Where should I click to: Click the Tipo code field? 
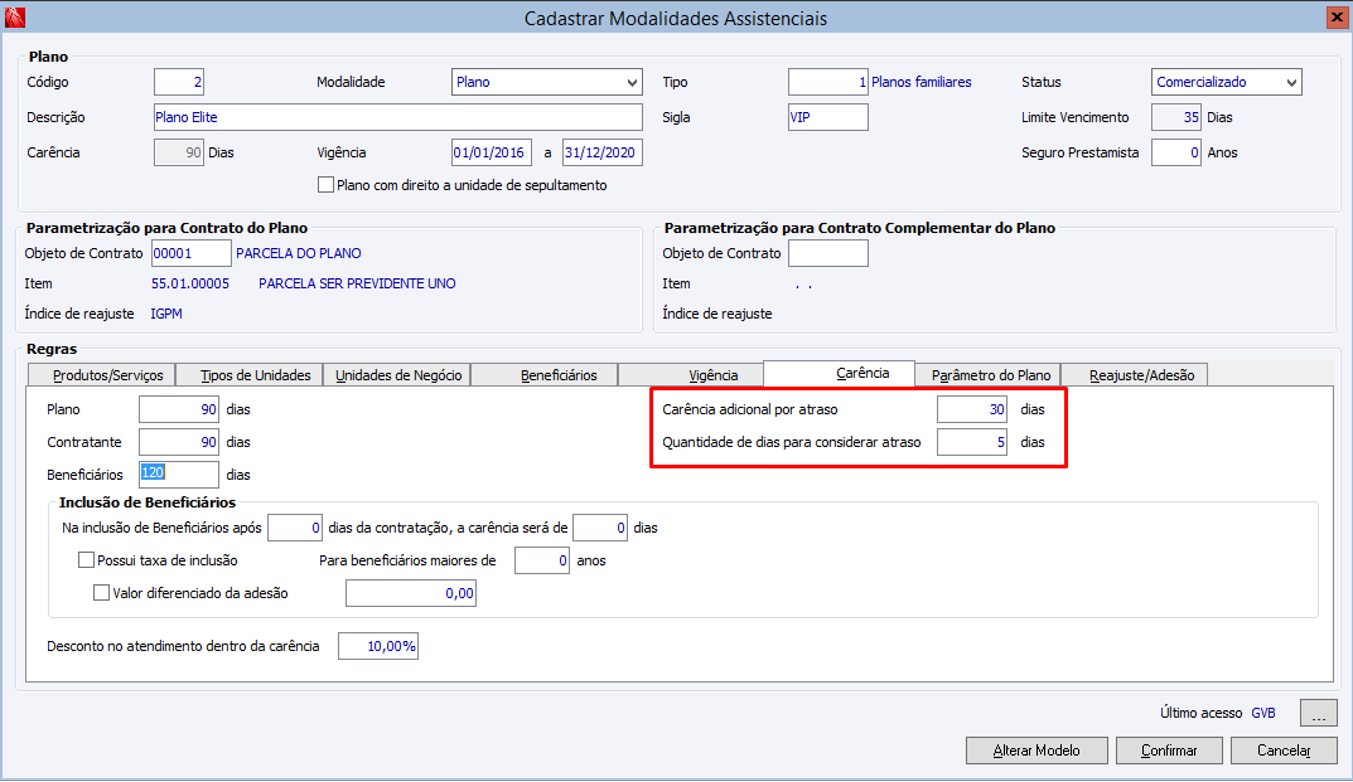828,82
